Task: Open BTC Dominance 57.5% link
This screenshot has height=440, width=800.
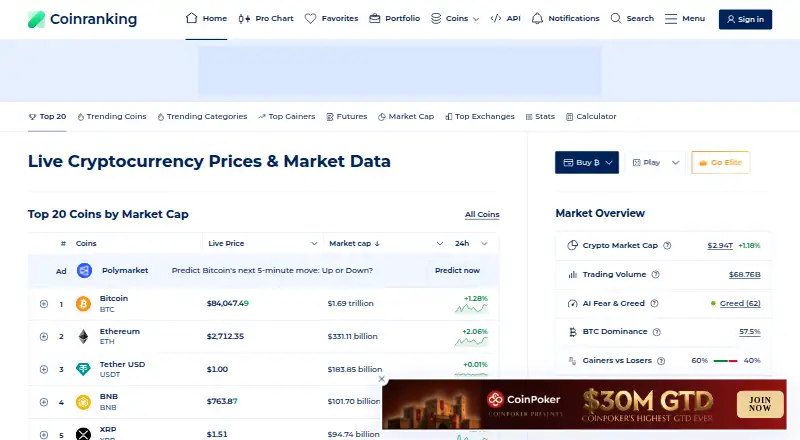Action: pos(749,332)
